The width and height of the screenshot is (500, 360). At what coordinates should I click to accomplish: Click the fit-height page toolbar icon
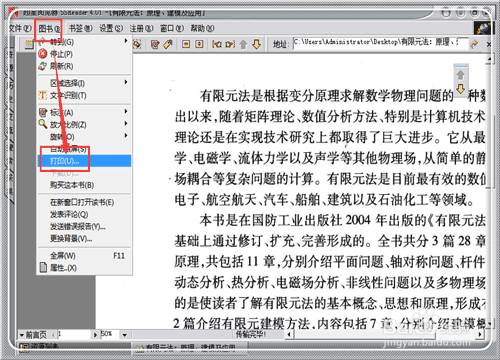(199, 44)
